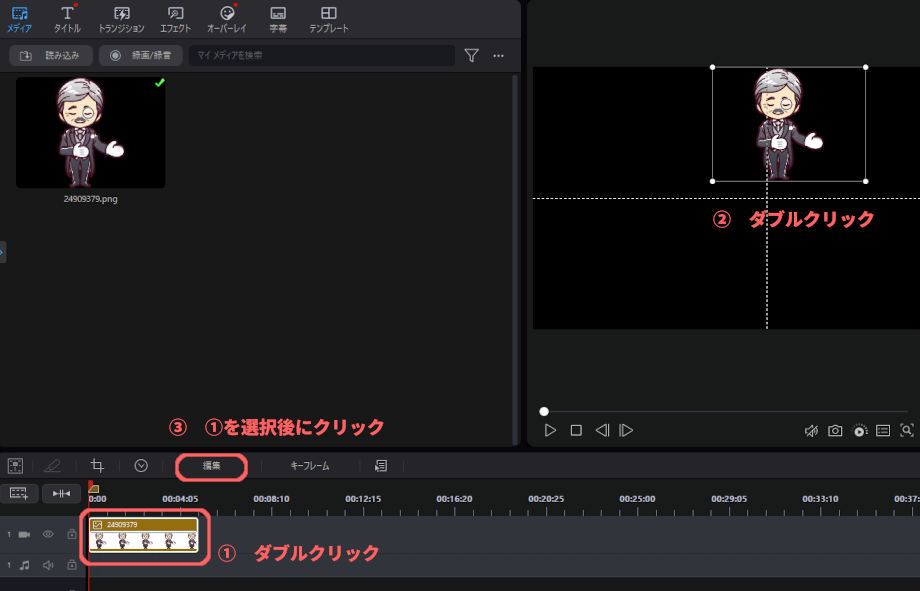The width and height of the screenshot is (920, 591).
Task: Click the 編集 button
Action: point(211,466)
